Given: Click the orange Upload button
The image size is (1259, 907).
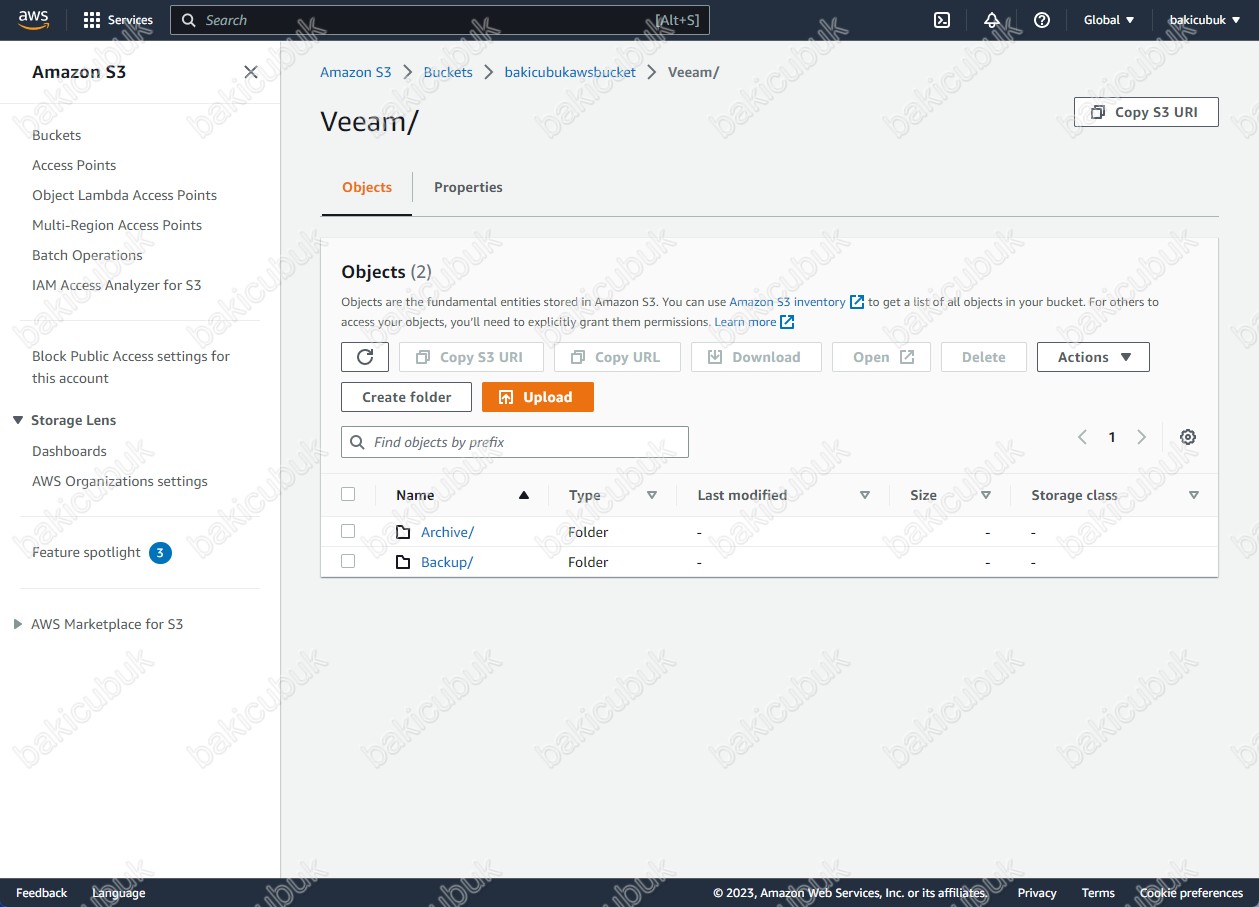Looking at the screenshot, I should coord(537,397).
